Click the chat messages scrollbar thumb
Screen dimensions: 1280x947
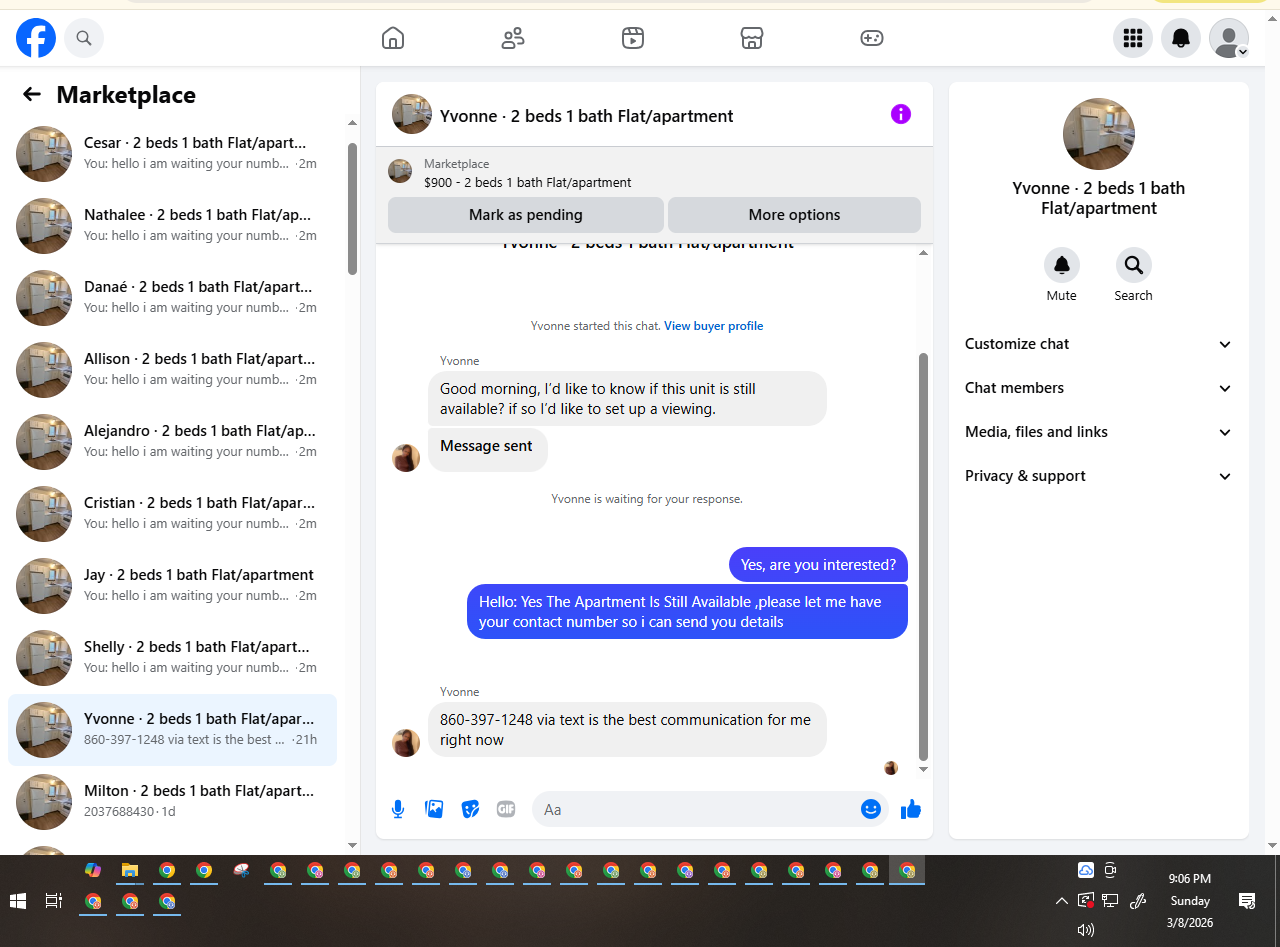click(x=923, y=557)
